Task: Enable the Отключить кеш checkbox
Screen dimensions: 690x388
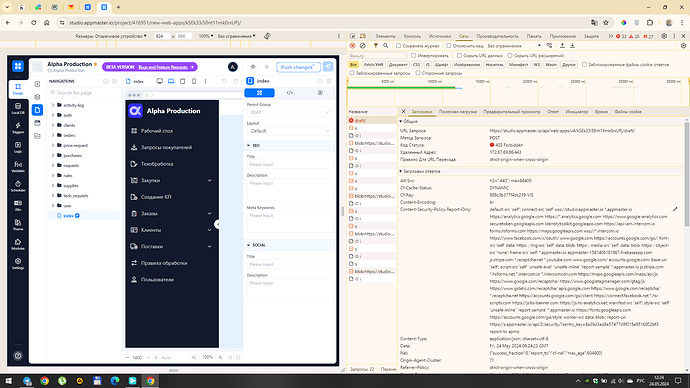Action: pos(448,46)
